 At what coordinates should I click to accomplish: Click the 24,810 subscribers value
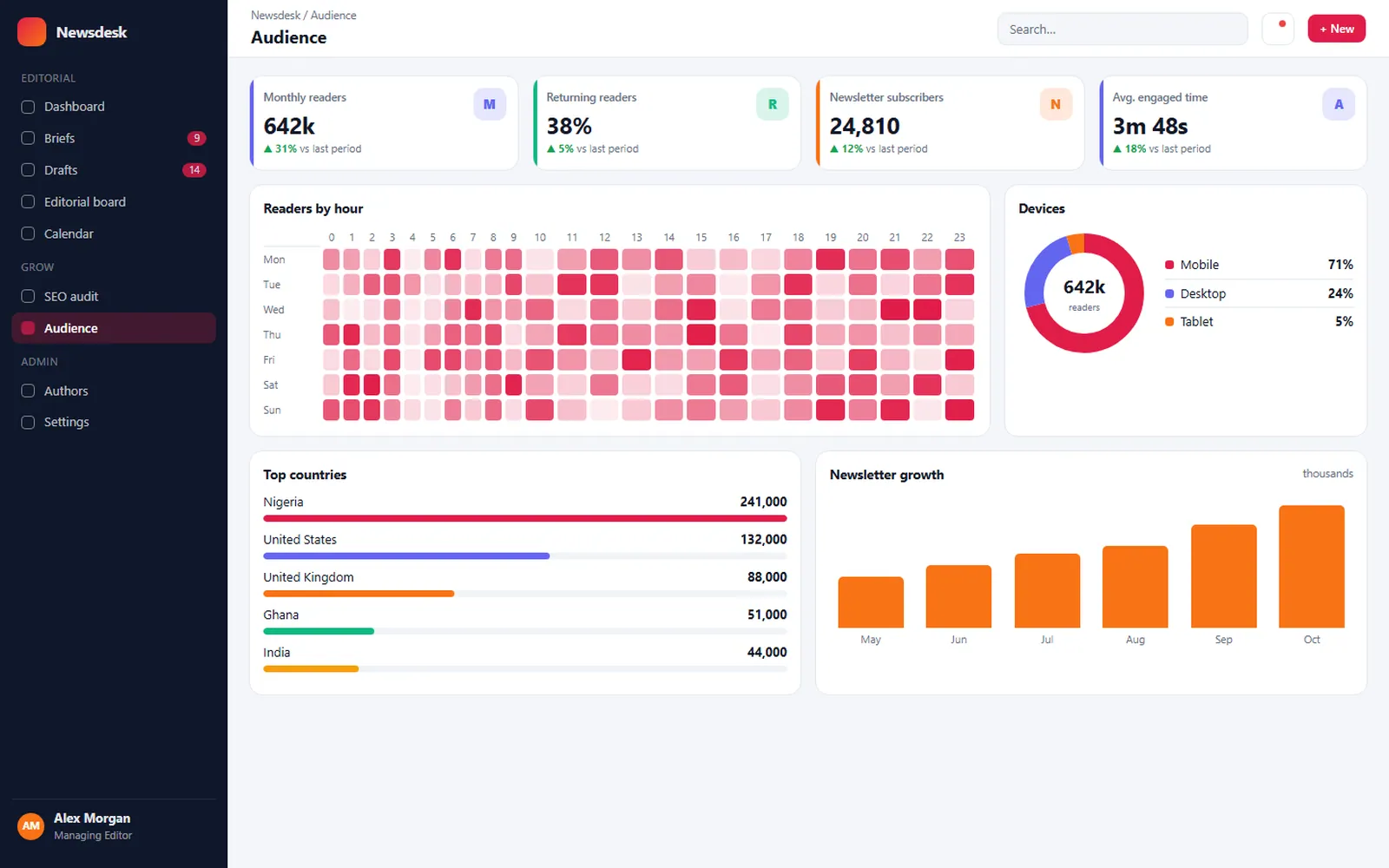pos(865,127)
